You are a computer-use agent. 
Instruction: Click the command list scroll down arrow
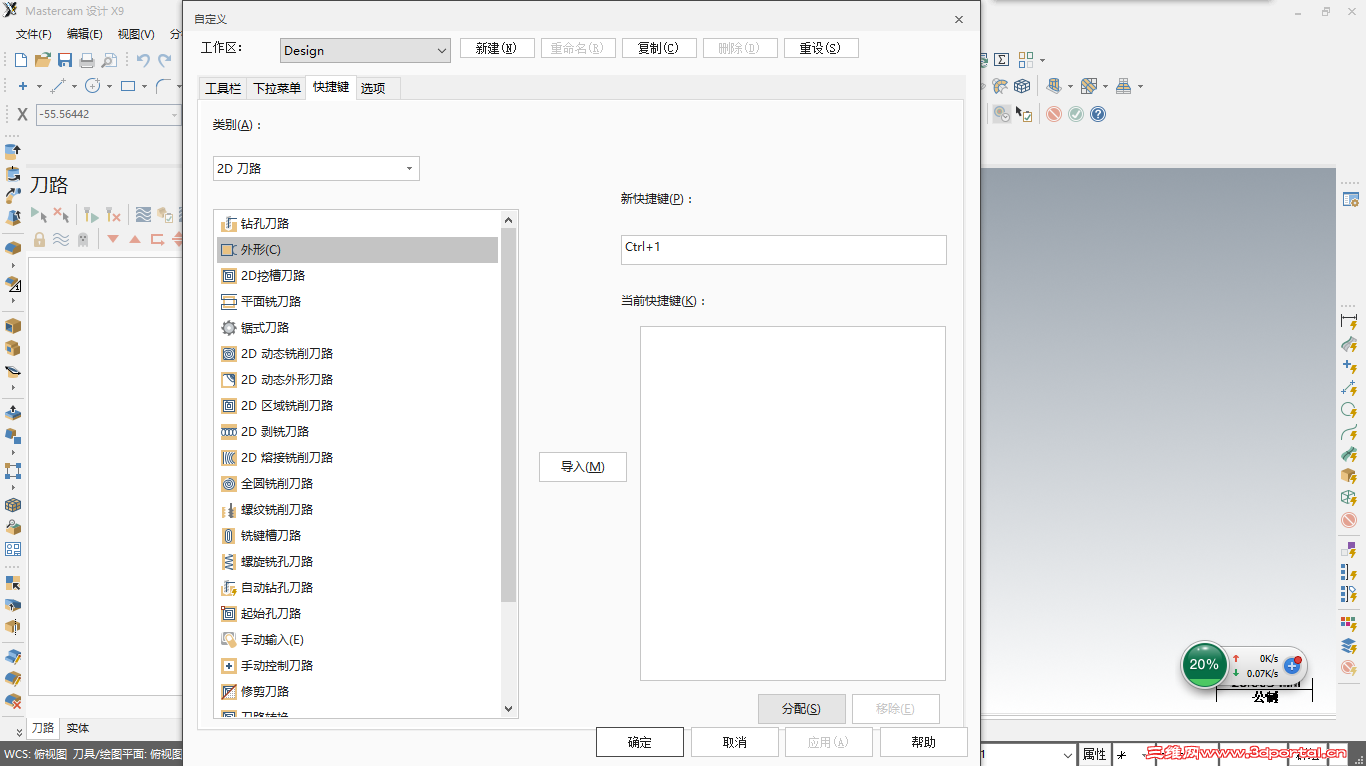(509, 708)
